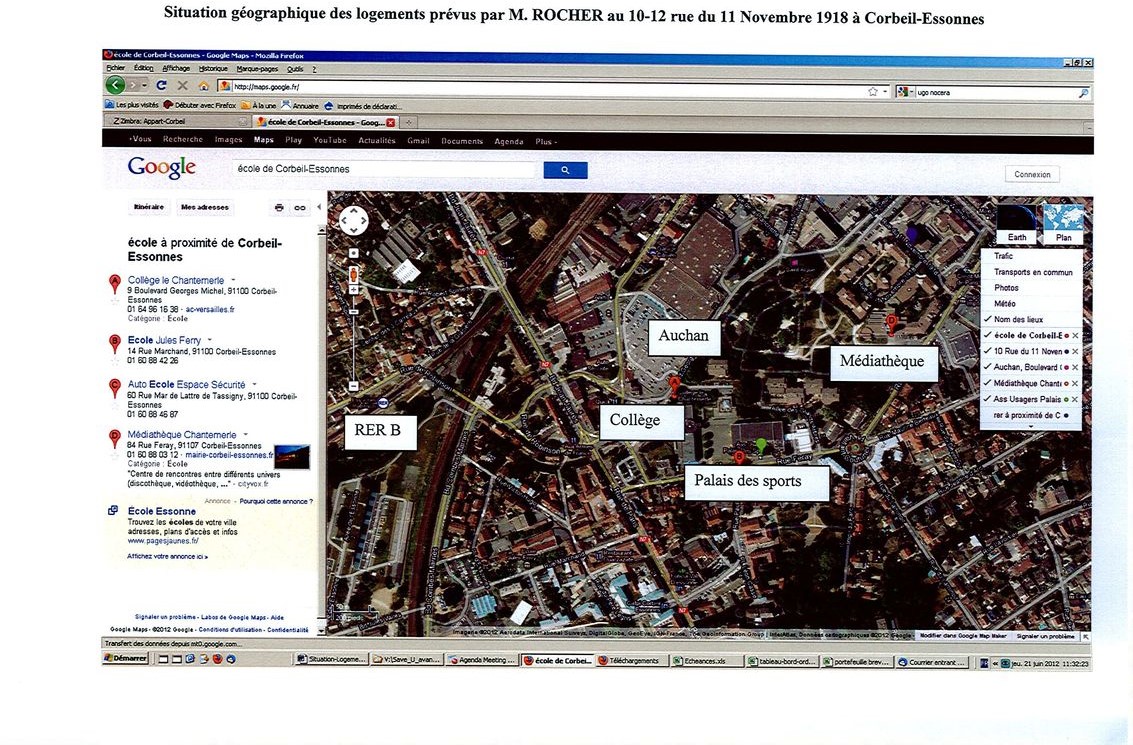Open a new tab with the plus button
1133x745 pixels.
coord(408,122)
